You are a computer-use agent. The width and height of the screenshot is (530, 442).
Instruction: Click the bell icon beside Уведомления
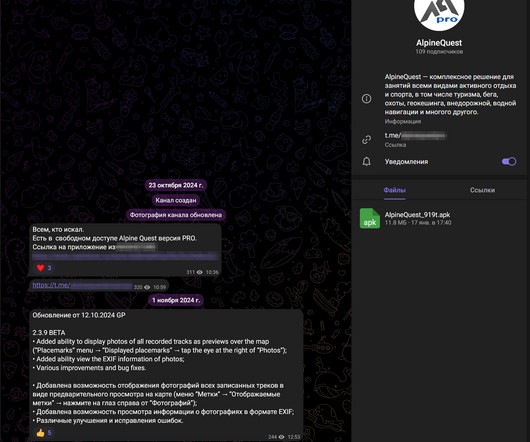[x=366, y=162]
